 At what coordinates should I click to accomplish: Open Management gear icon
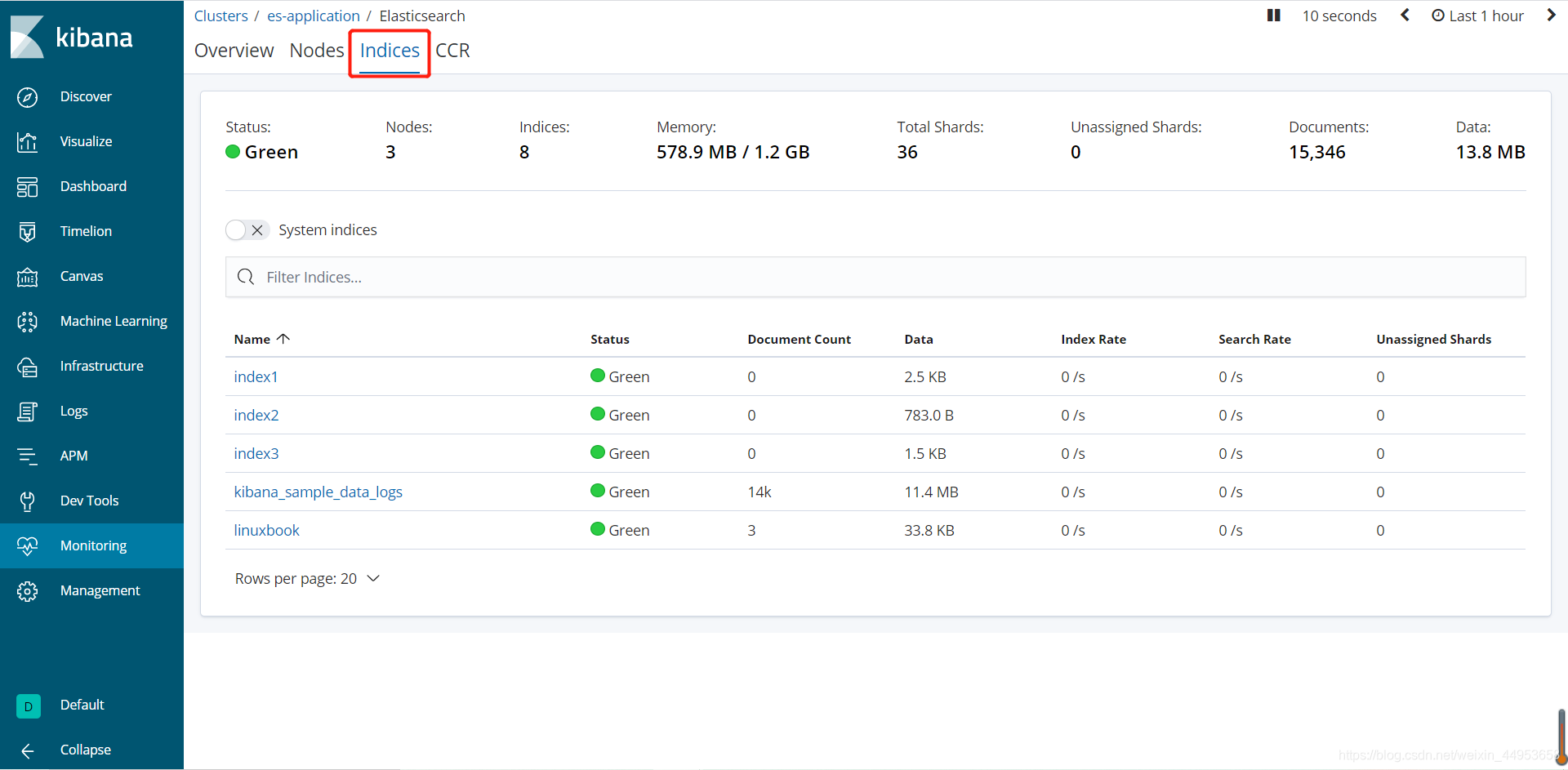pyautogui.click(x=27, y=591)
